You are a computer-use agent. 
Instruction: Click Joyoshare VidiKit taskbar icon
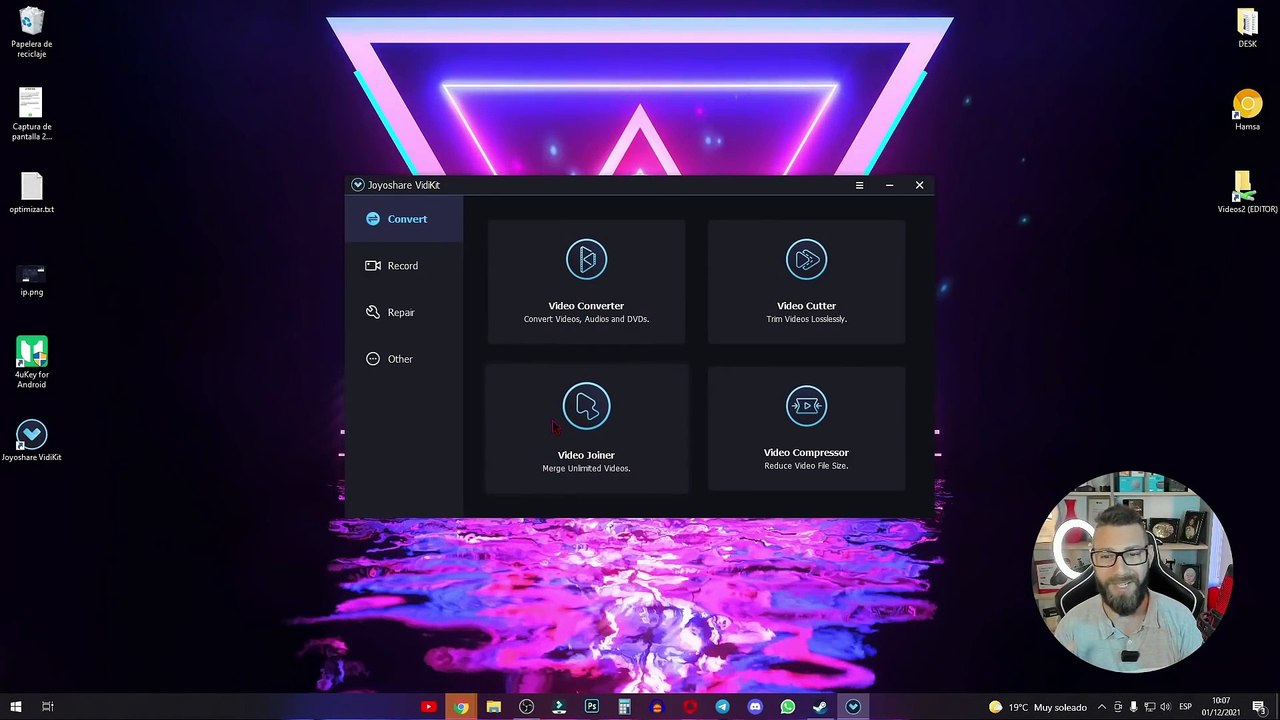(x=853, y=707)
